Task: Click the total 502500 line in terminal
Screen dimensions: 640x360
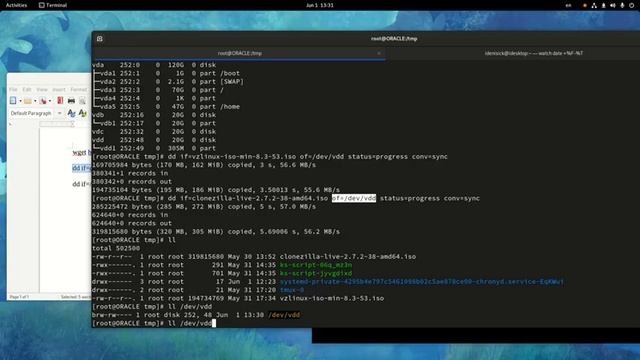Action: click(x=116, y=248)
